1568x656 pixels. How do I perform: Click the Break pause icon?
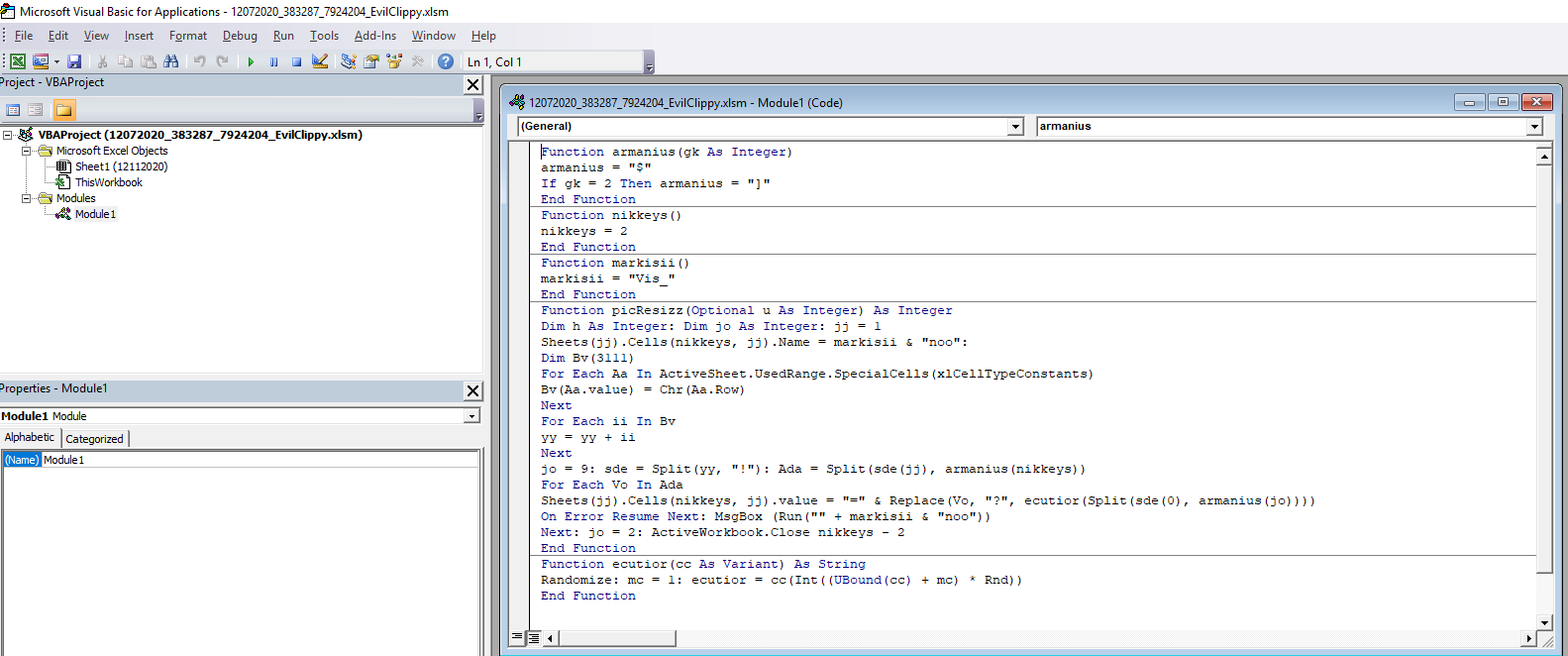click(273, 61)
